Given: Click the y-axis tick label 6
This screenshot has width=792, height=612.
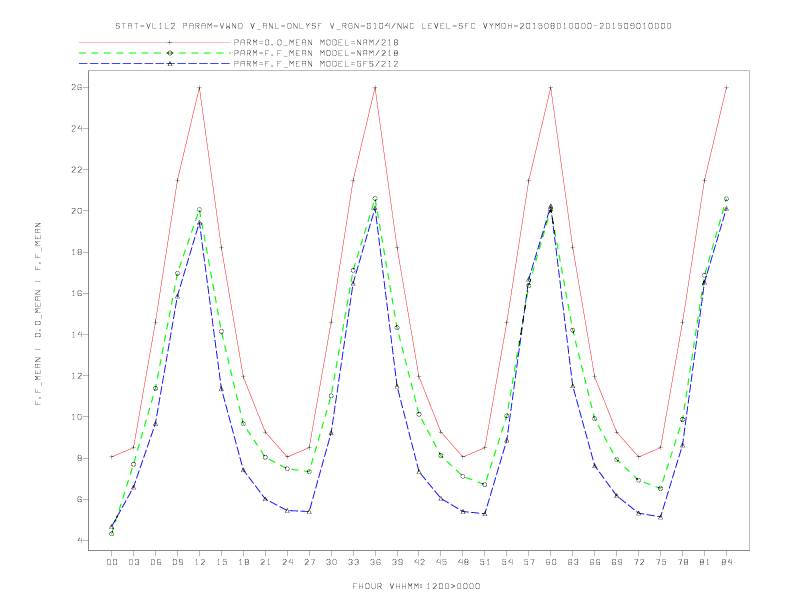Looking at the screenshot, I should 79,499.
